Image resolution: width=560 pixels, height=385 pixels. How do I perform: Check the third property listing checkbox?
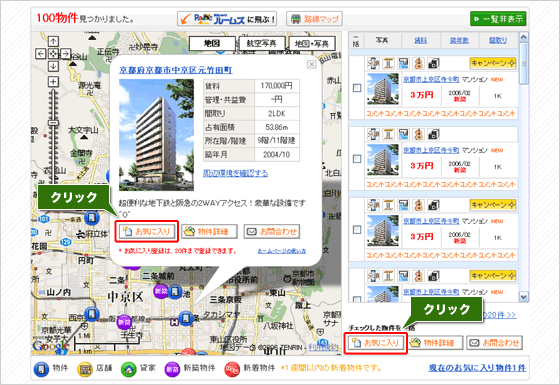click(357, 229)
